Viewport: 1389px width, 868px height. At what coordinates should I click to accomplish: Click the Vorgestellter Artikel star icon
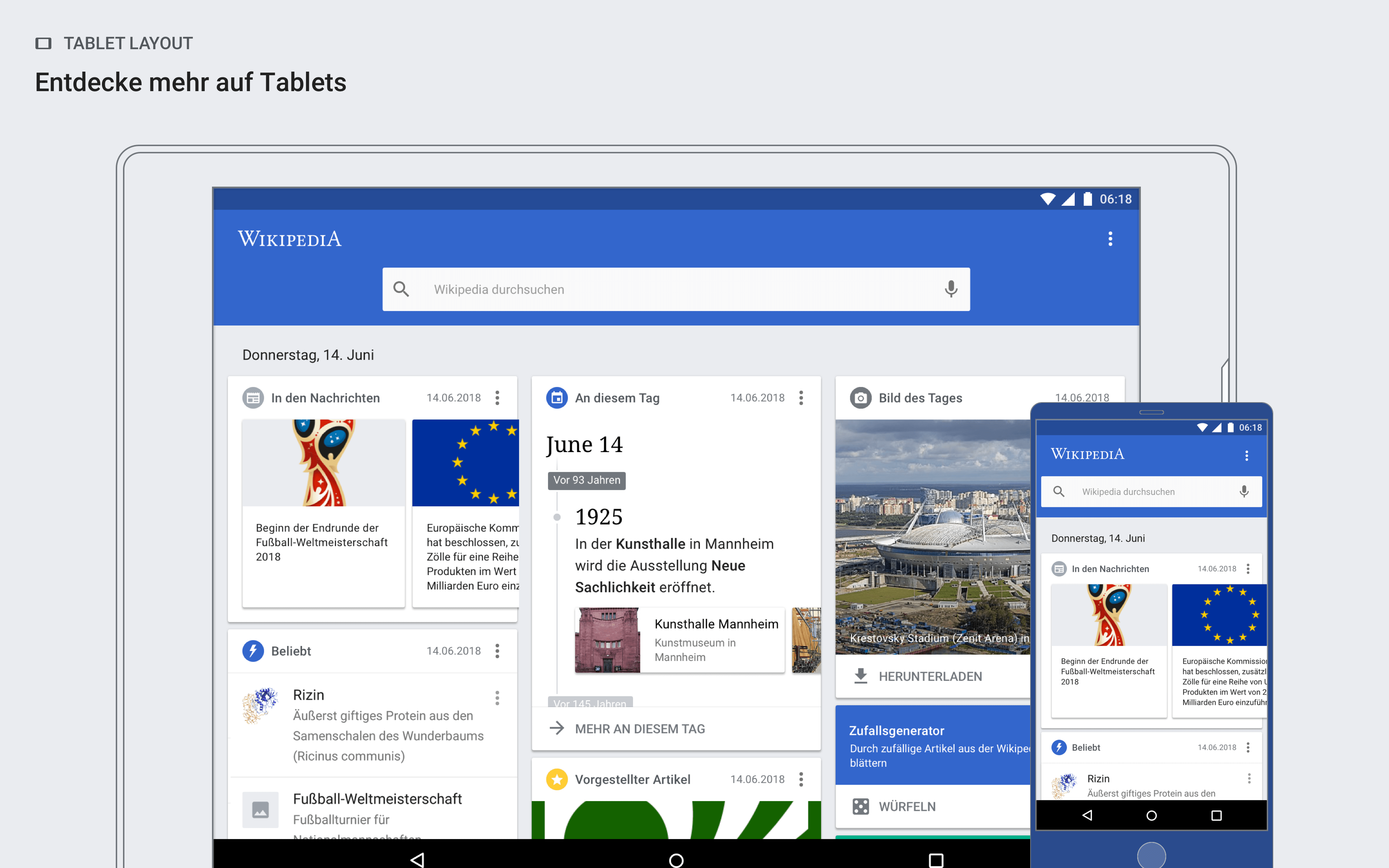coord(557,780)
